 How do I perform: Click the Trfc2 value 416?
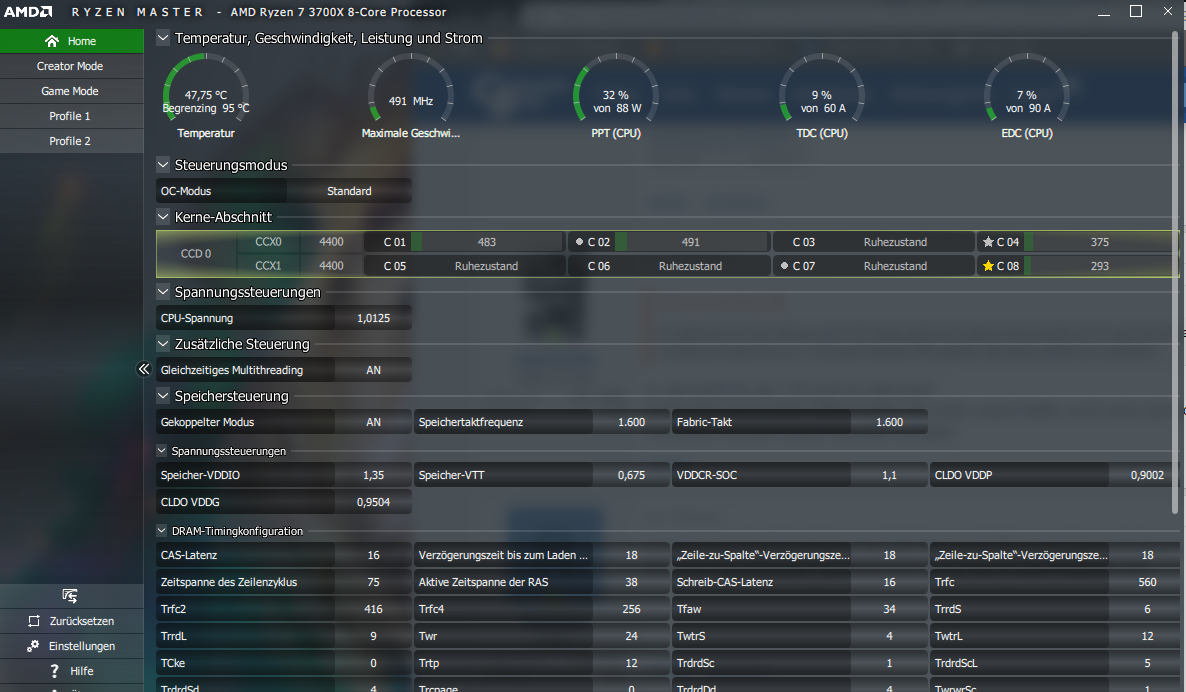[374, 609]
